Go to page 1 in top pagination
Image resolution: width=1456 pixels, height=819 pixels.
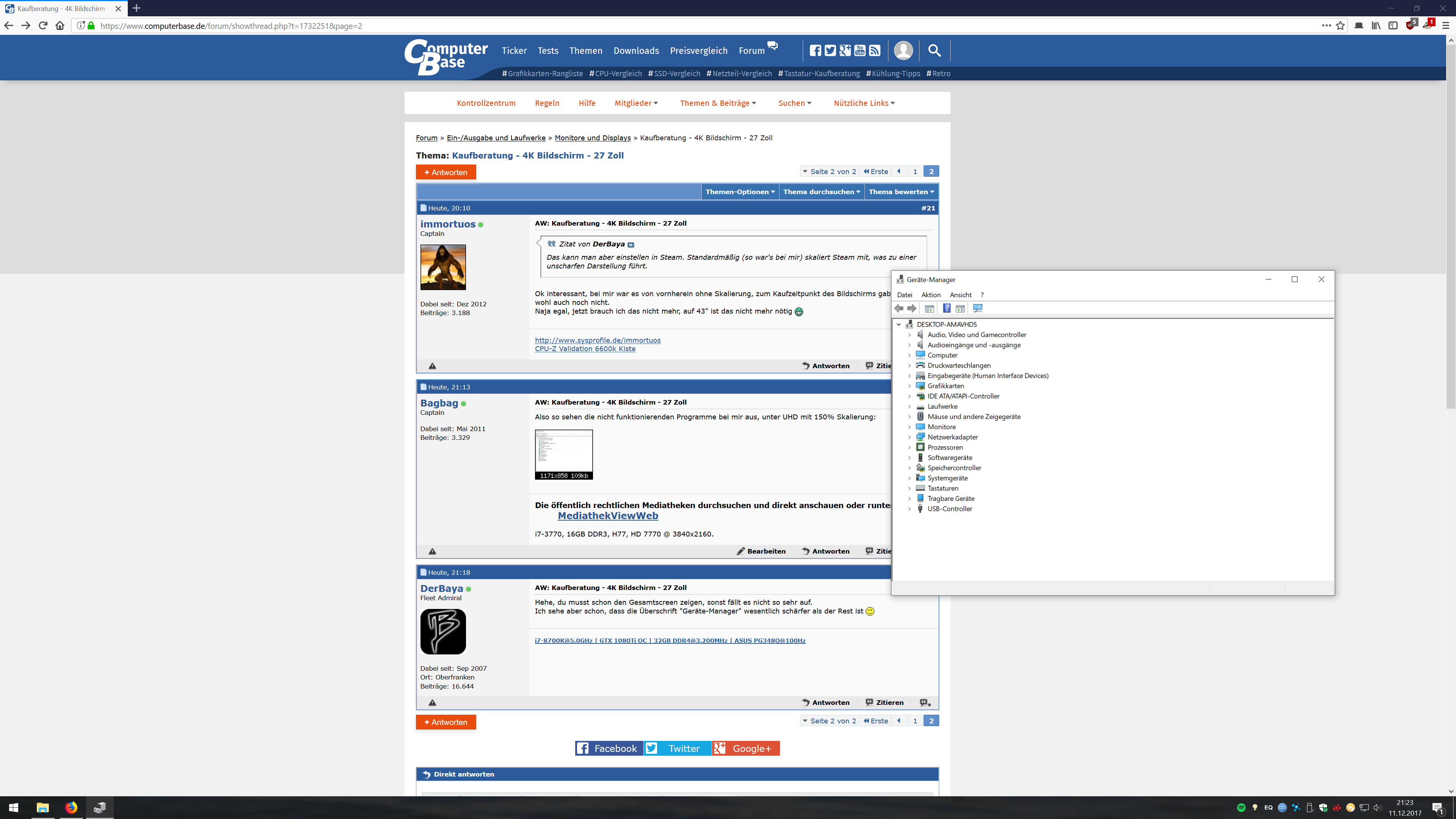tap(915, 172)
